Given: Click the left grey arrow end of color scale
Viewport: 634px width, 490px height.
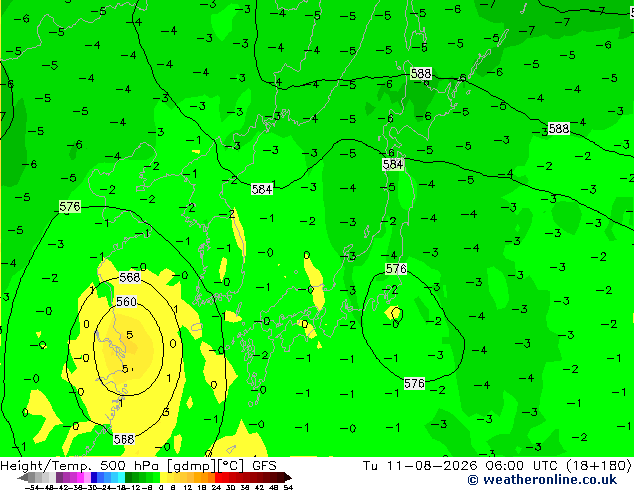Looking at the screenshot, I should (23, 477).
